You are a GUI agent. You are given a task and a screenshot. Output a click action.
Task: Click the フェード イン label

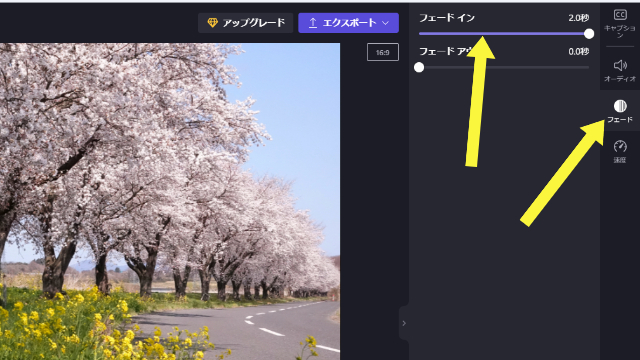(x=447, y=18)
